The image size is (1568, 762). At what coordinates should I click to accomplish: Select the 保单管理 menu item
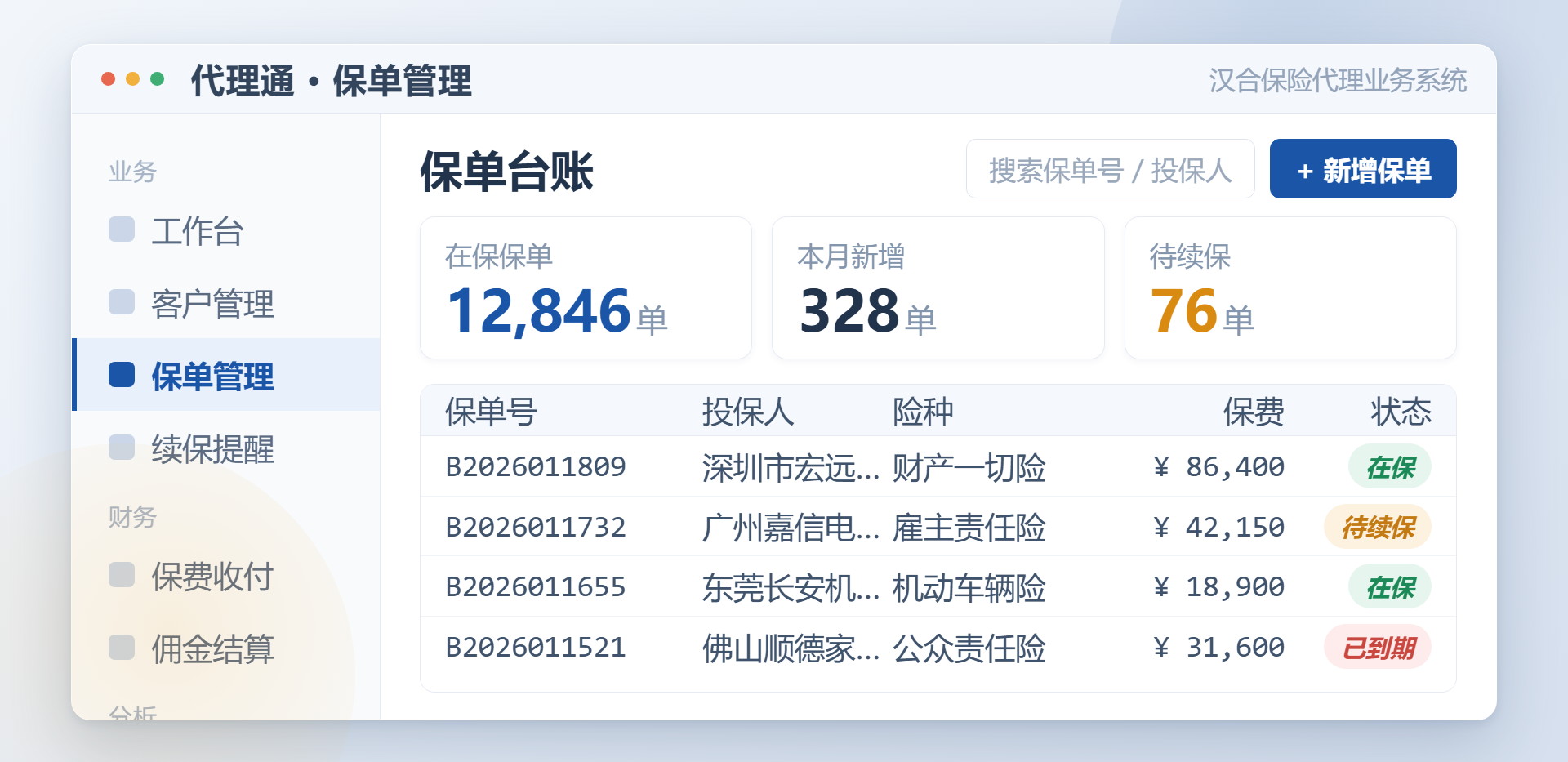(226, 375)
